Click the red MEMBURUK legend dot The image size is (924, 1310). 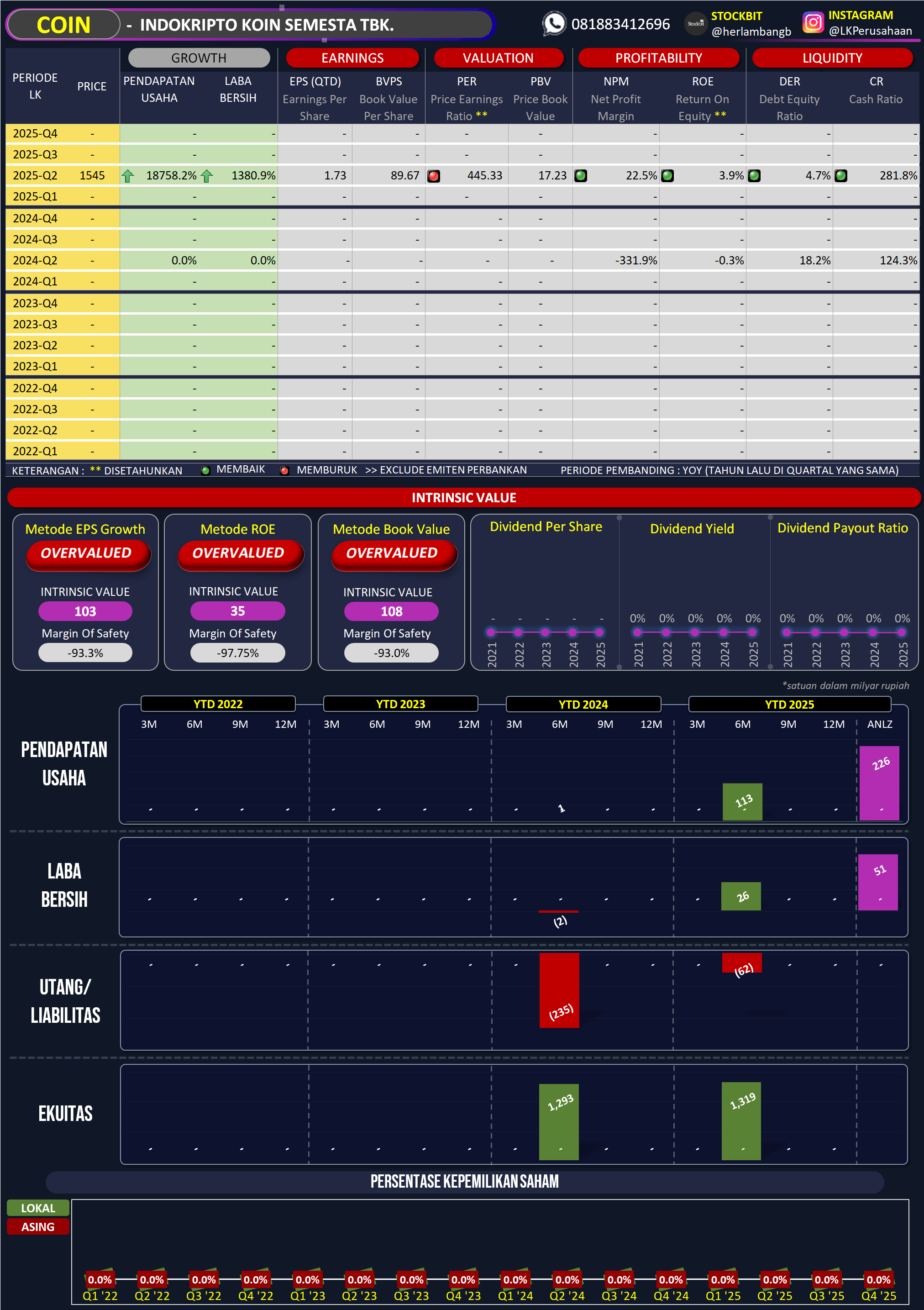click(x=284, y=471)
